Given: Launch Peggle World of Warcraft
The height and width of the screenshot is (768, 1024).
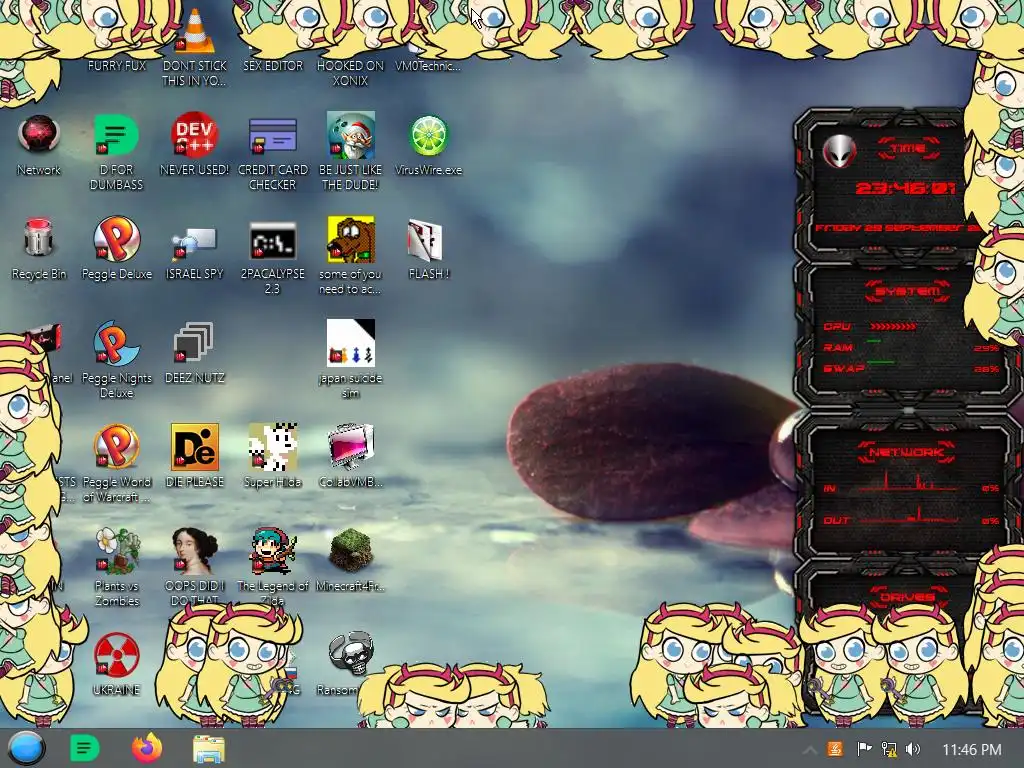Looking at the screenshot, I should (x=116, y=447).
